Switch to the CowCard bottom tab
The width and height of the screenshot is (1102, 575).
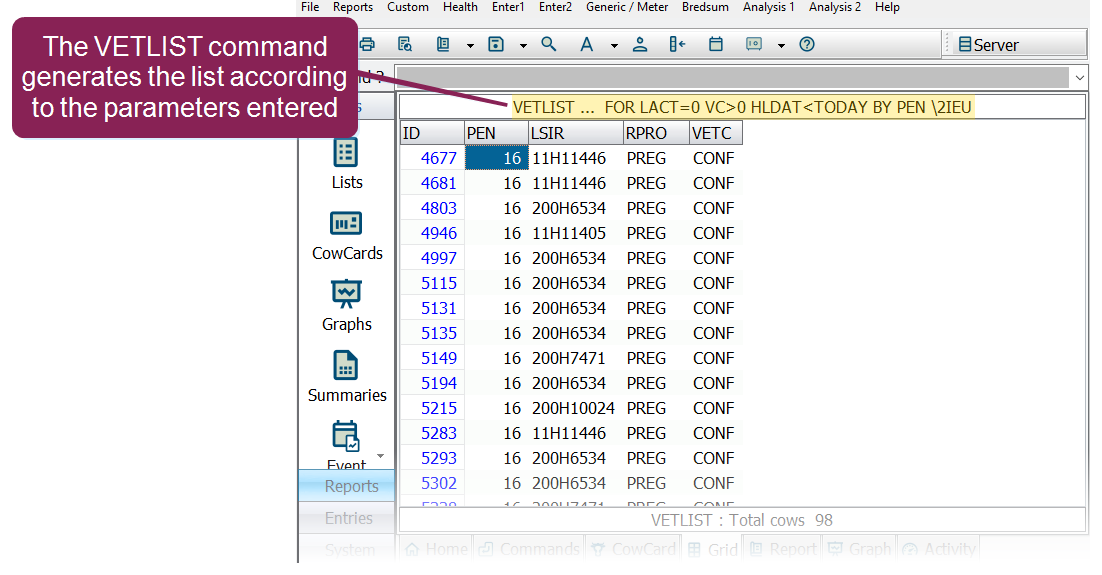(x=634, y=549)
